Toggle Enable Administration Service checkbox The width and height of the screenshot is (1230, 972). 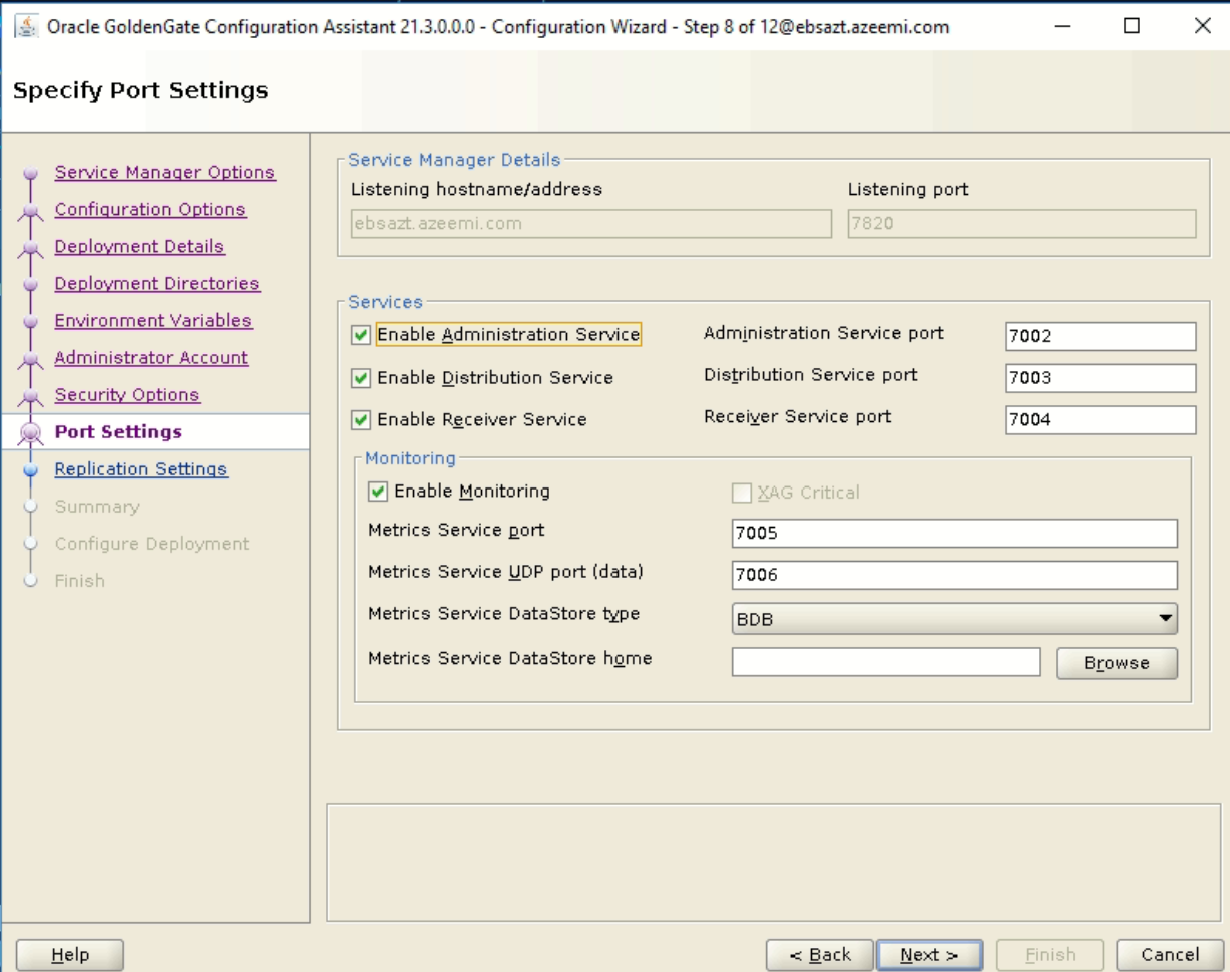point(361,335)
